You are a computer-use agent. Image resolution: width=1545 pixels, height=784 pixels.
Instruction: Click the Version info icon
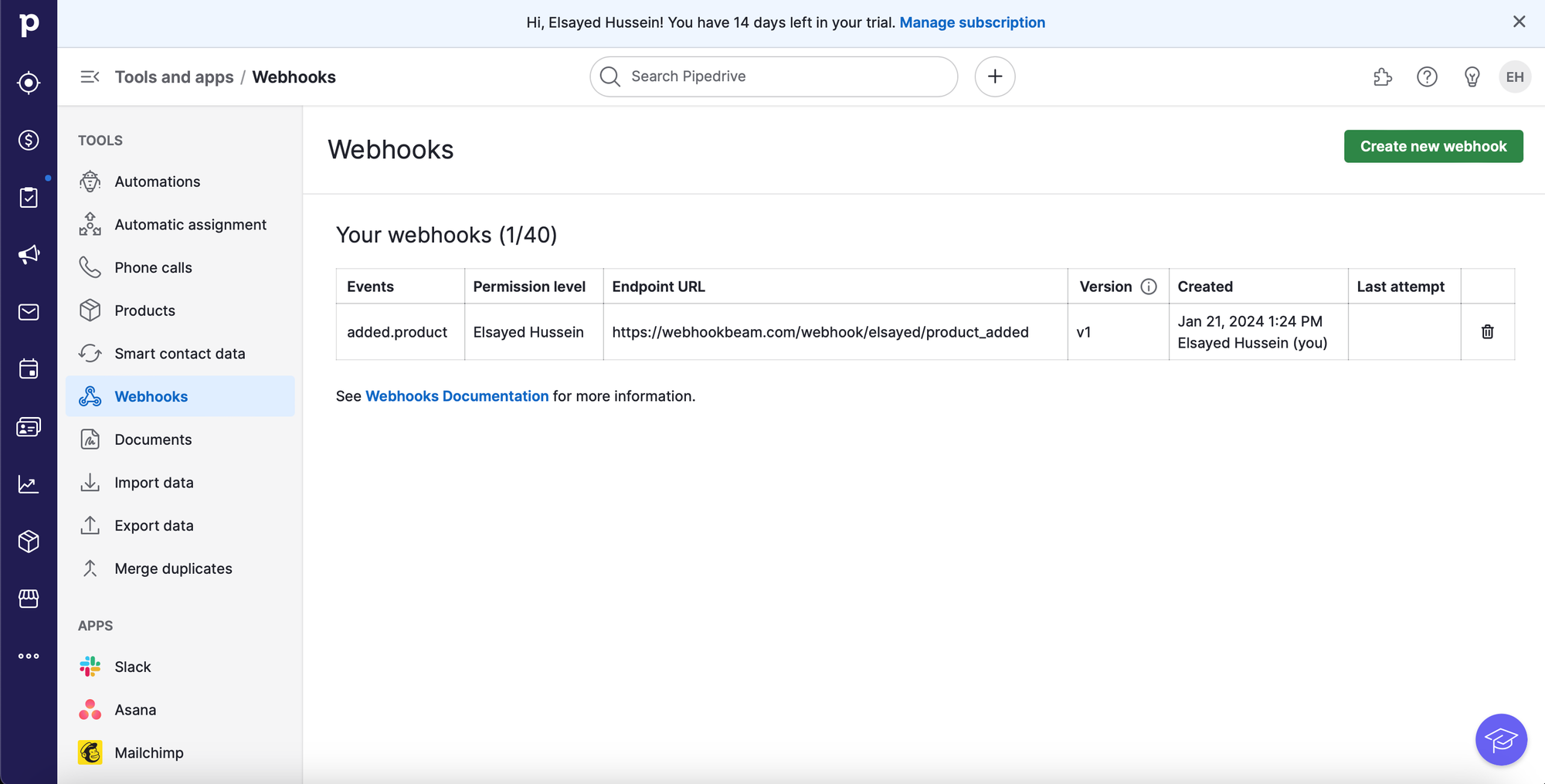coord(1149,287)
